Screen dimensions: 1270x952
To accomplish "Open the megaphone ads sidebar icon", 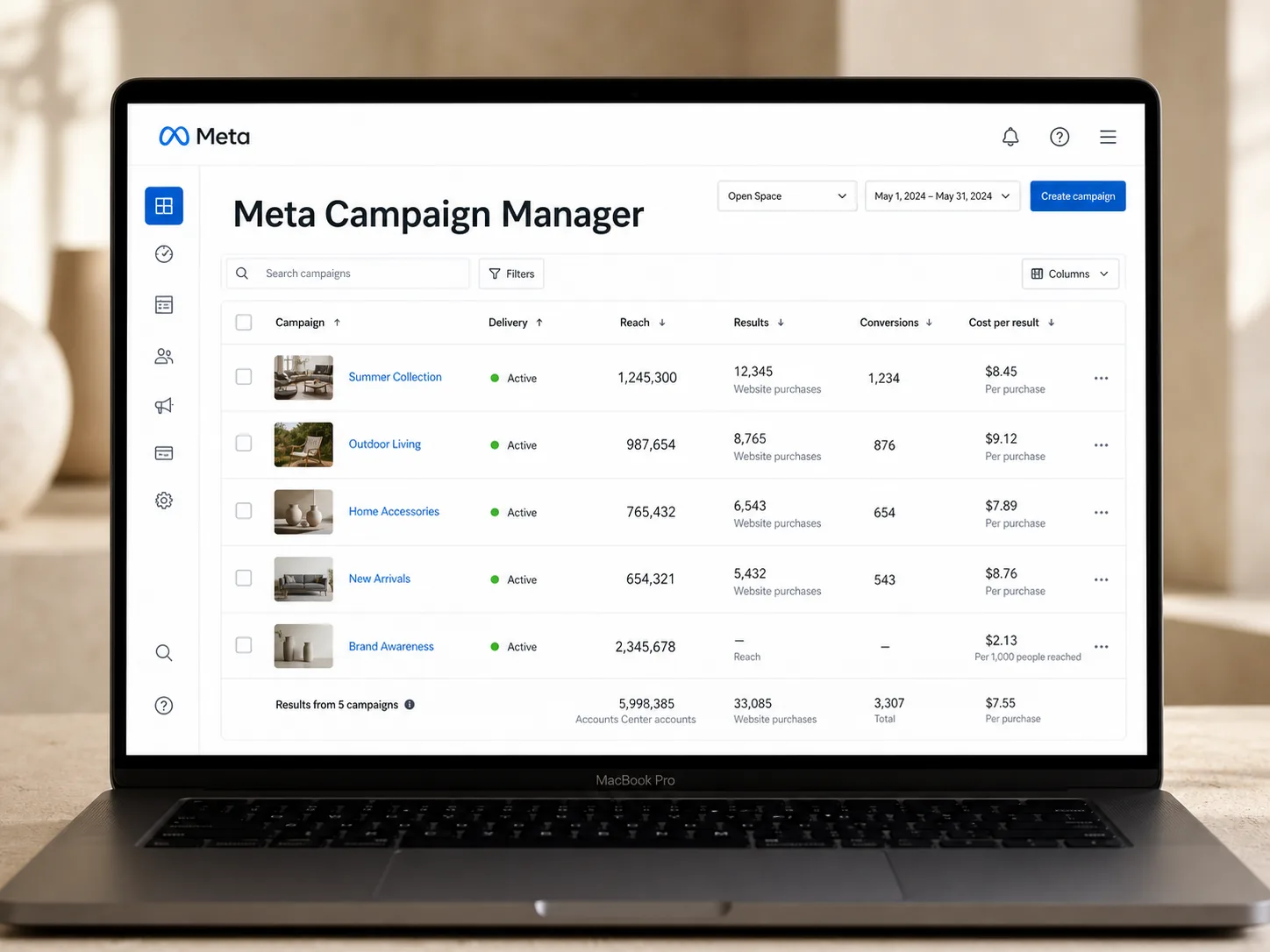I will pos(164,406).
